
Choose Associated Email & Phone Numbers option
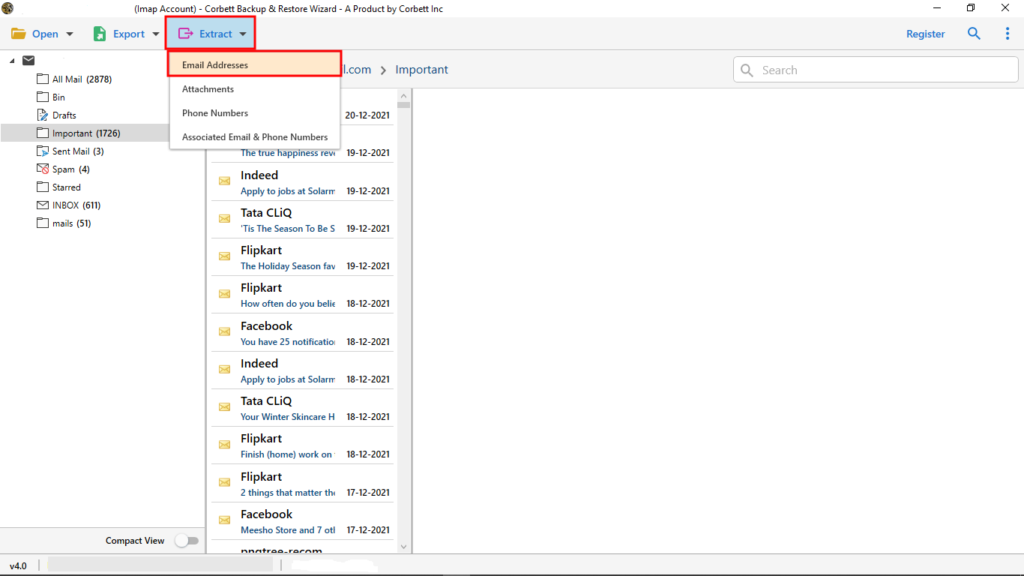(x=255, y=137)
